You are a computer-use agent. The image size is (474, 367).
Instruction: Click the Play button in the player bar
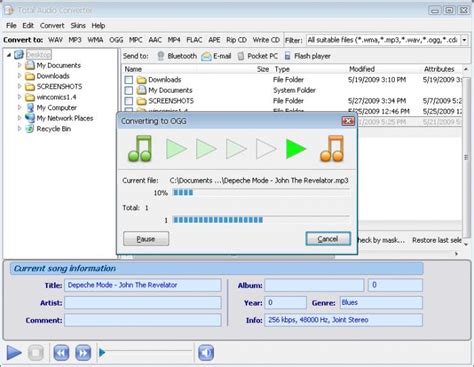[x=14, y=353]
